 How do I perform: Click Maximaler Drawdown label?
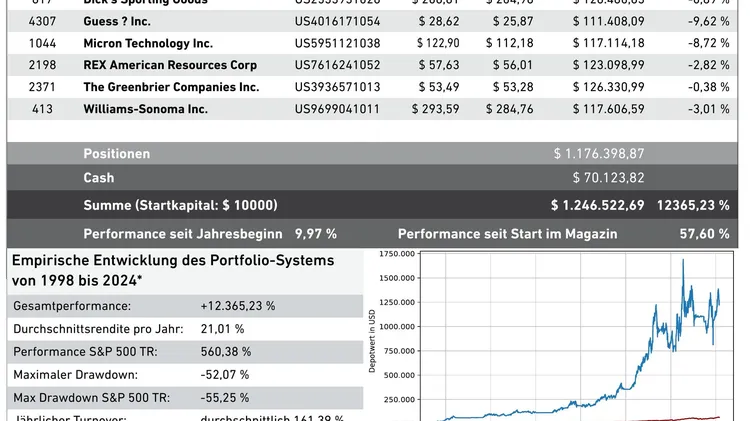(x=75, y=375)
